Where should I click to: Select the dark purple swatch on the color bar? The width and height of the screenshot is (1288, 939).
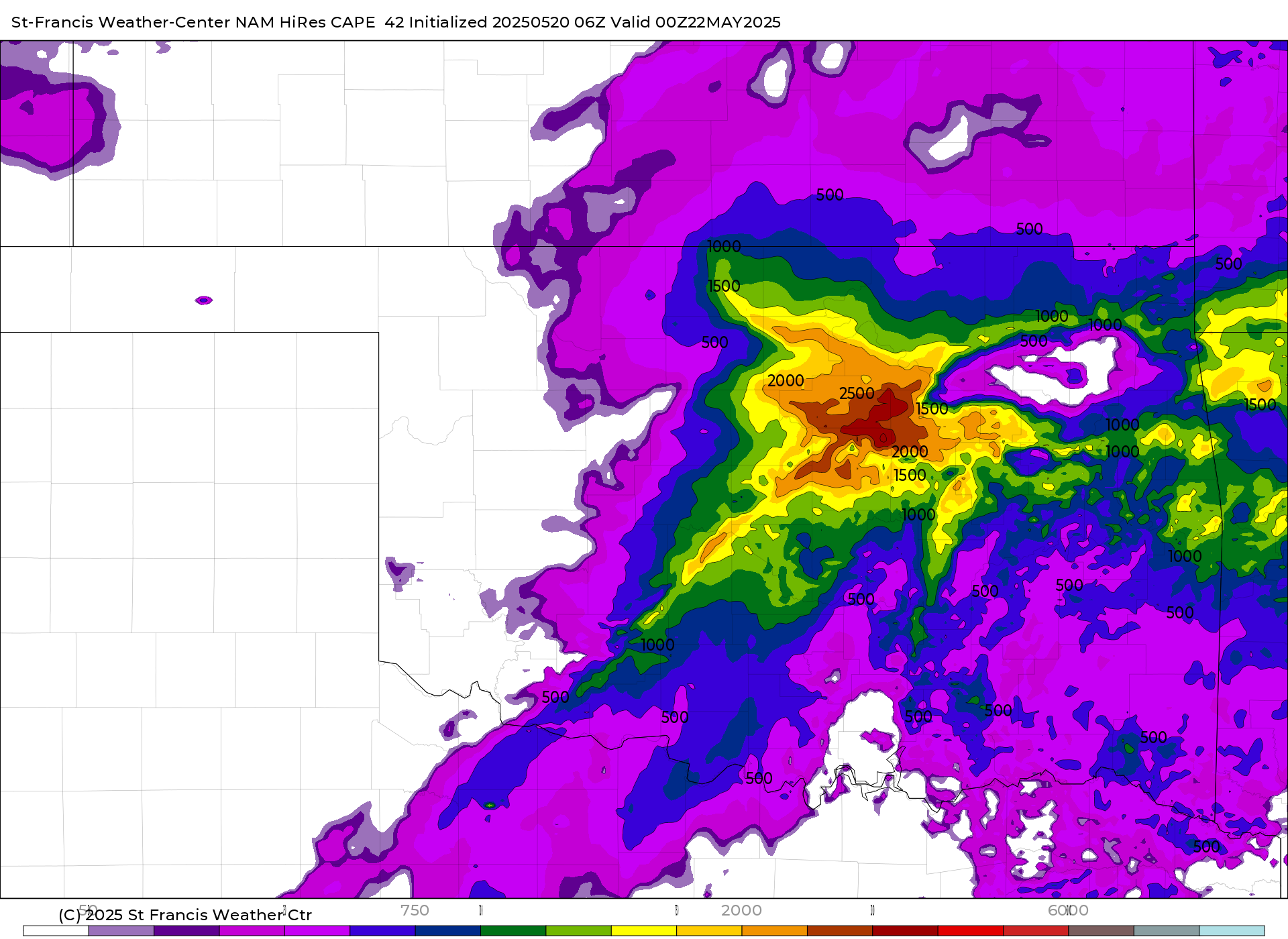pos(186,931)
